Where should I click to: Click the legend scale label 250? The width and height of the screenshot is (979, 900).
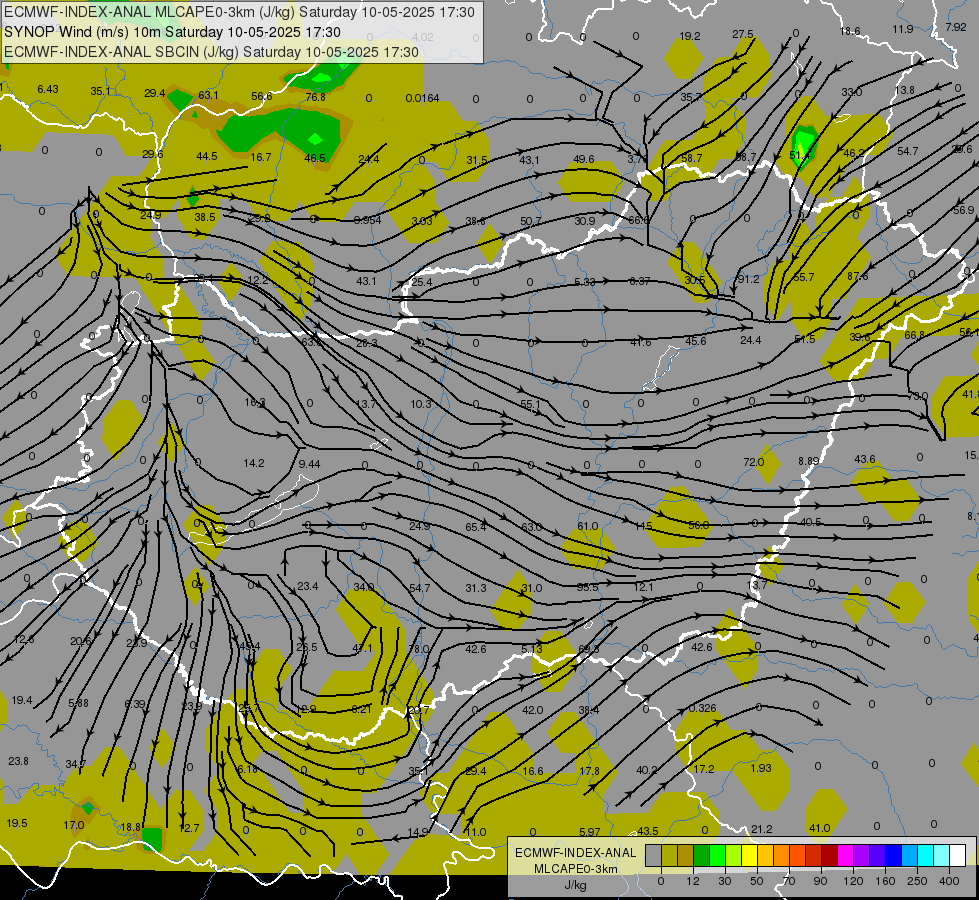pos(917,881)
